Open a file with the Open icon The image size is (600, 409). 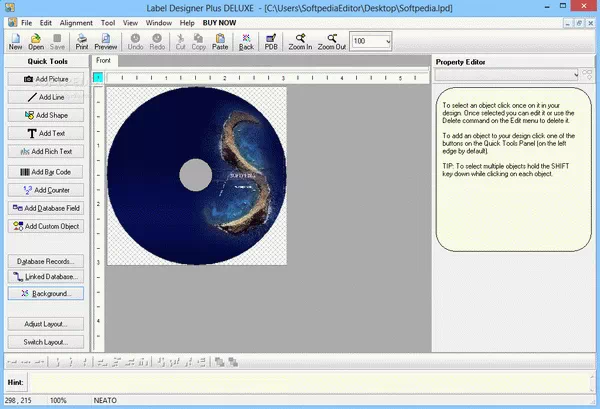click(x=36, y=40)
